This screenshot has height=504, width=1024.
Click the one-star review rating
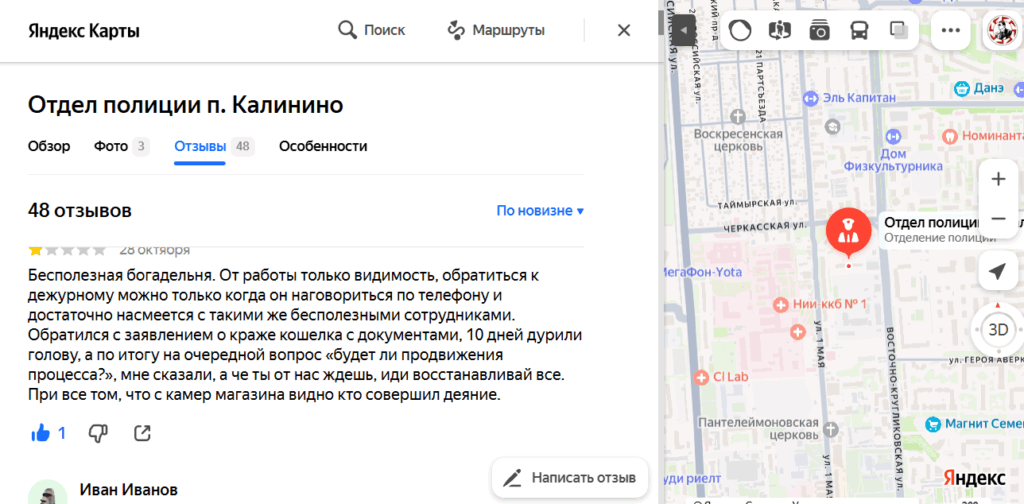[x=67, y=249]
